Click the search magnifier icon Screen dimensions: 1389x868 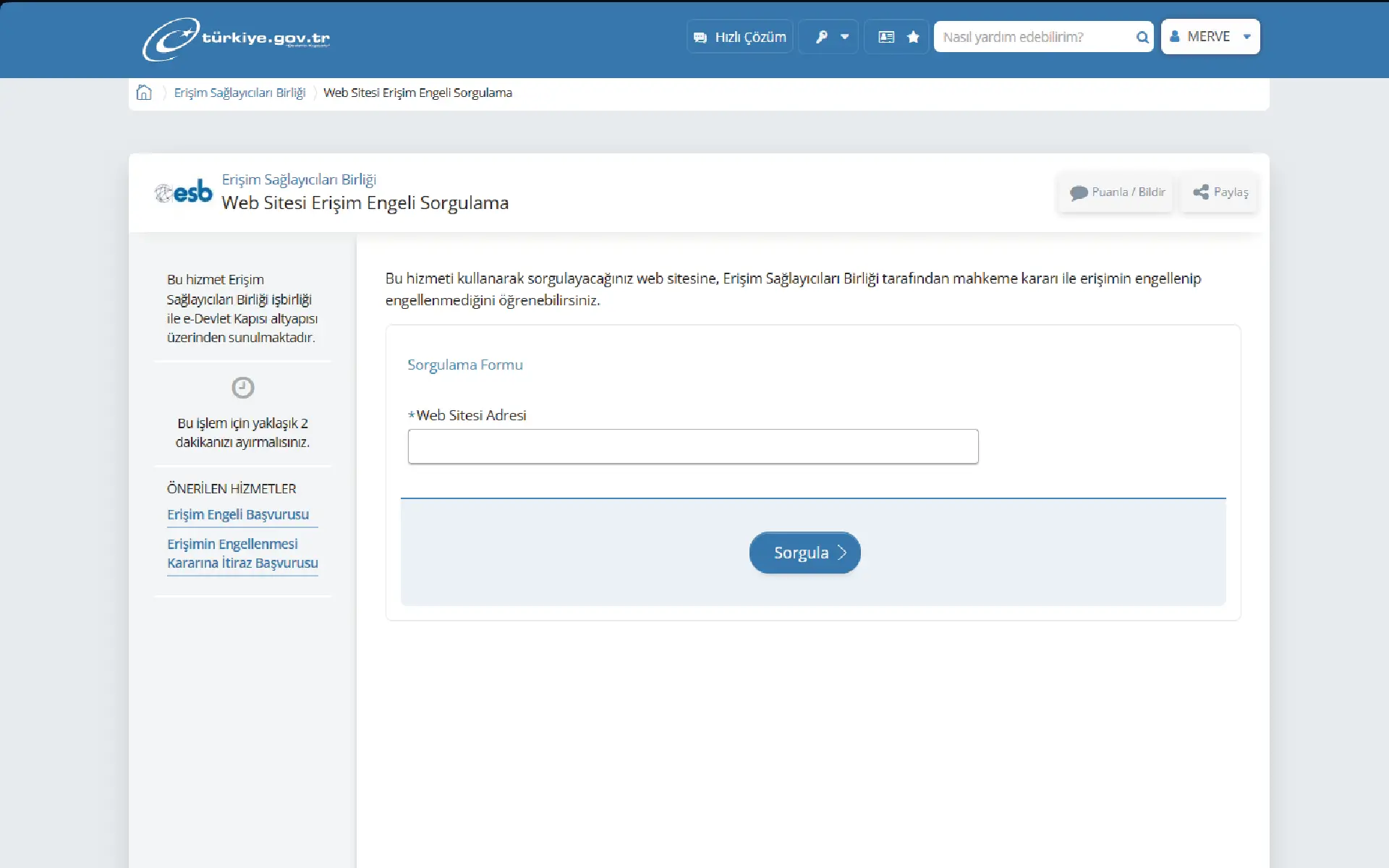[1142, 36]
